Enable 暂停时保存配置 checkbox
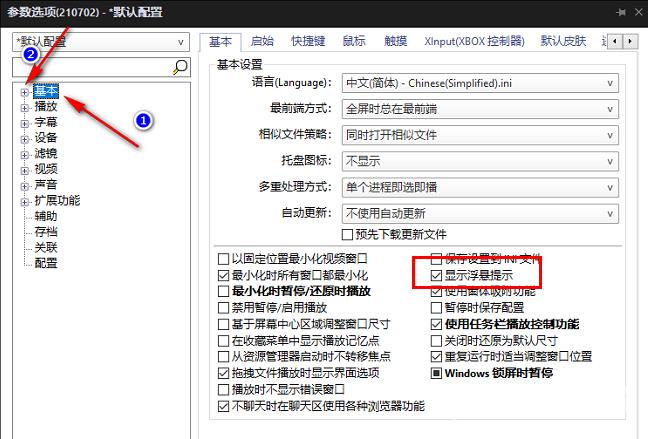 436,308
